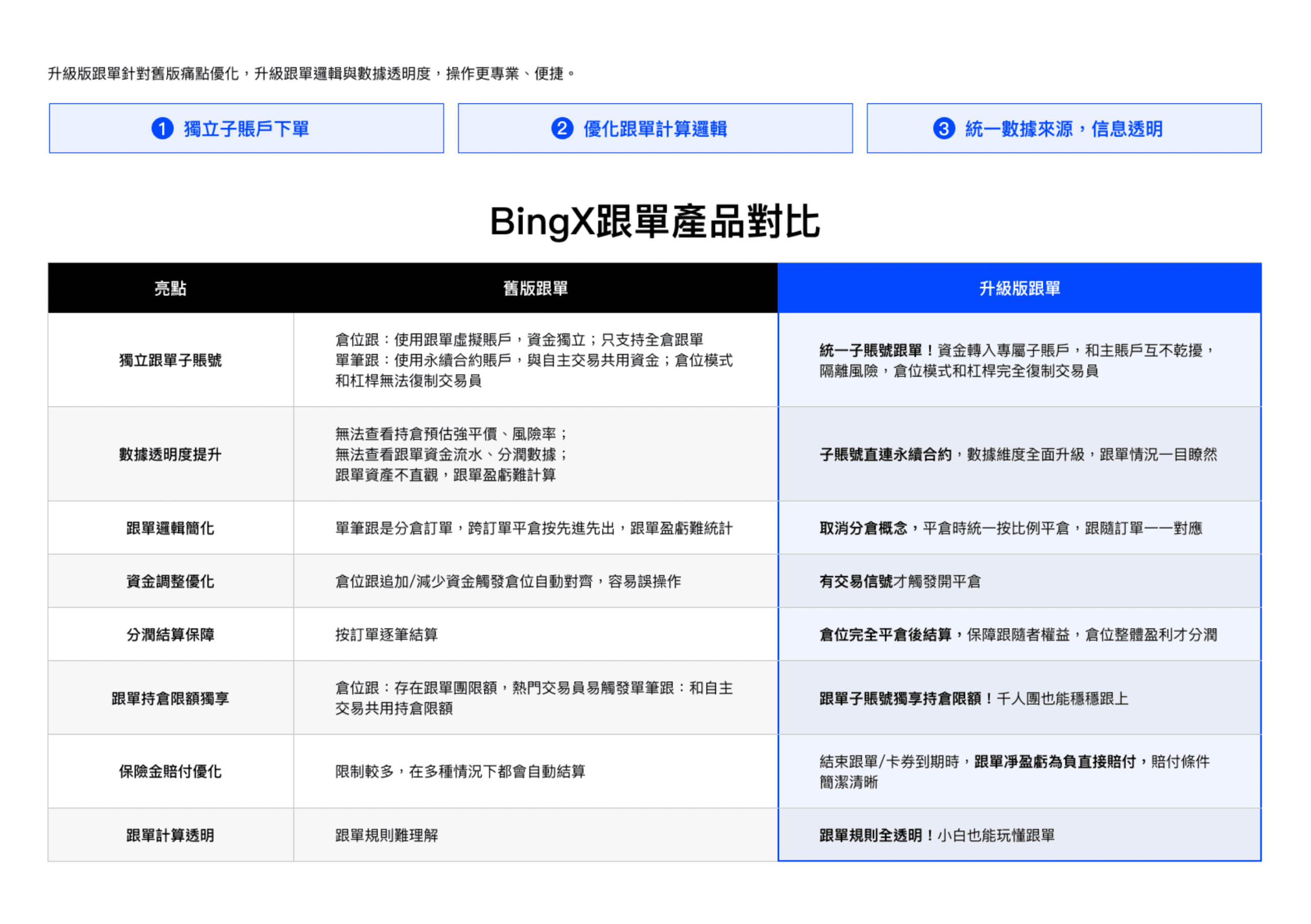Click the 跟單邏輯簡化 row label
The height and width of the screenshot is (924, 1311).
pyautogui.click(x=170, y=528)
